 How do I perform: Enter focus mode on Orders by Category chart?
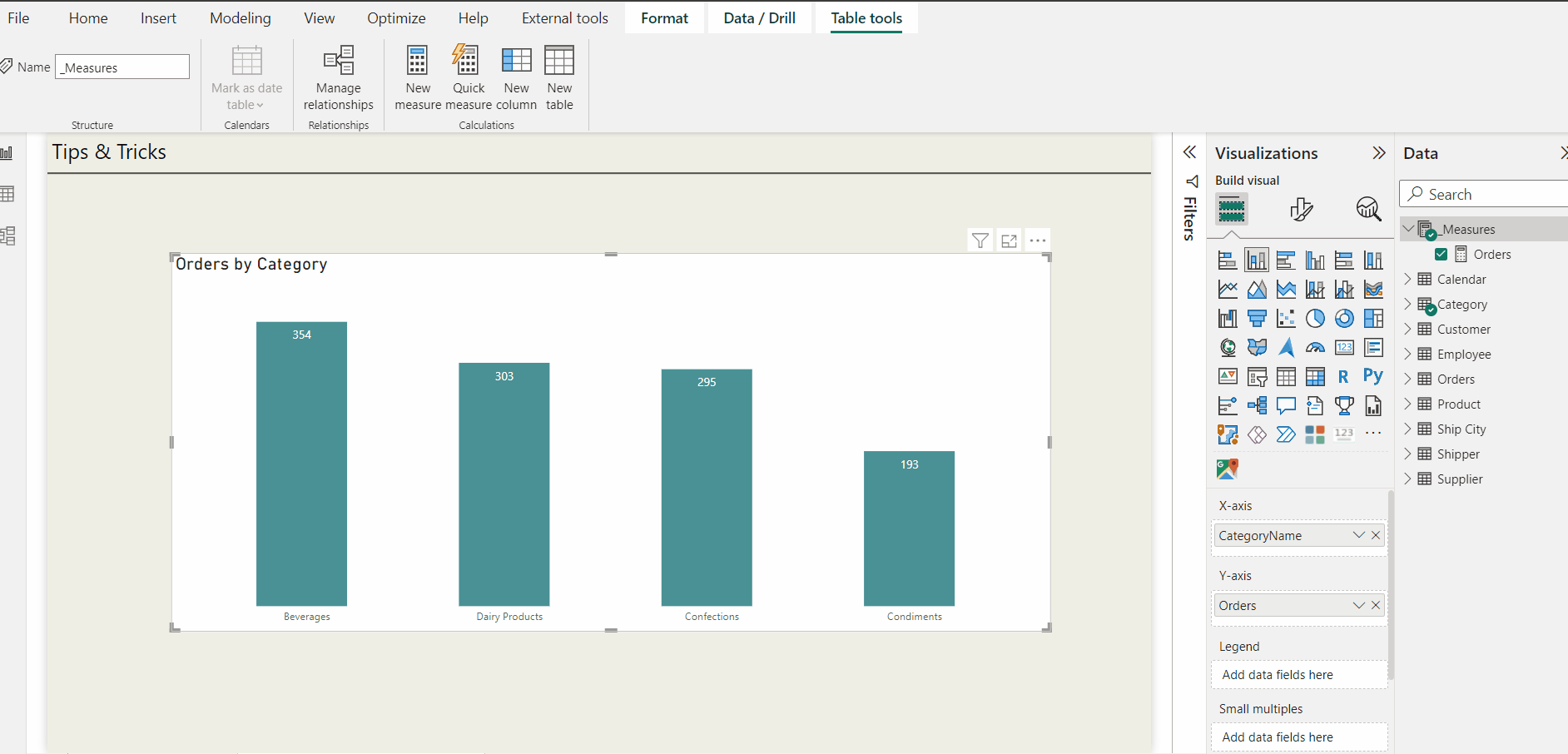tap(1009, 240)
